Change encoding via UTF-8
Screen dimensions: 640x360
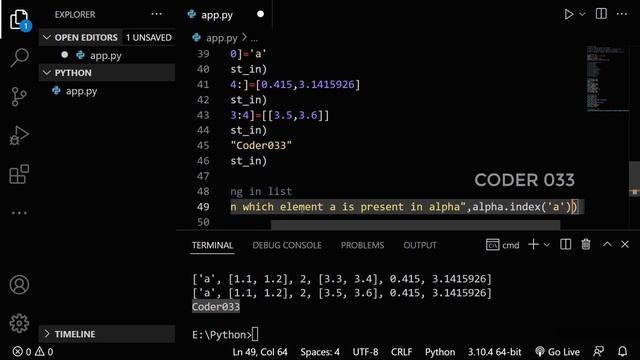pyautogui.click(x=365, y=352)
